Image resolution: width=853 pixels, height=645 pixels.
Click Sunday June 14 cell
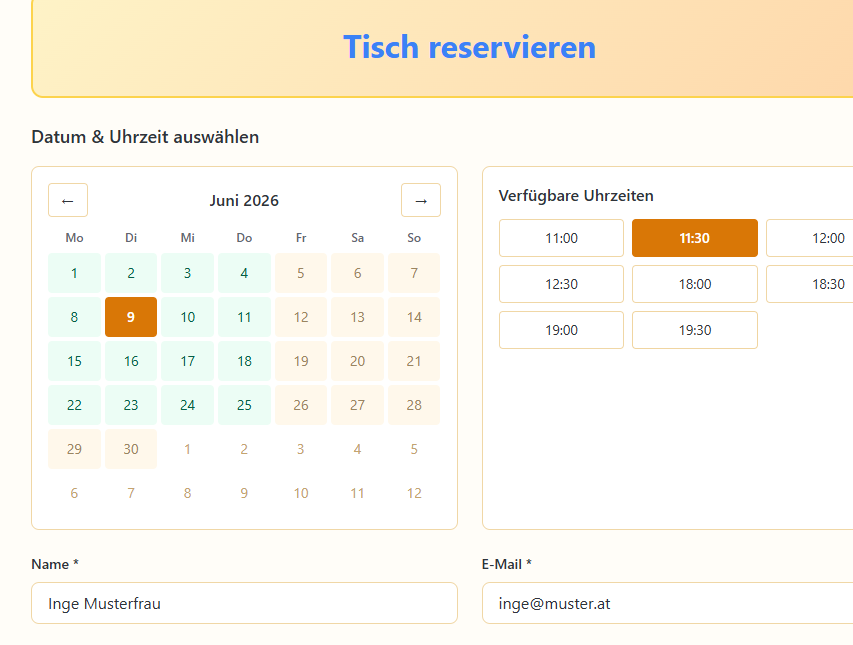(x=414, y=317)
